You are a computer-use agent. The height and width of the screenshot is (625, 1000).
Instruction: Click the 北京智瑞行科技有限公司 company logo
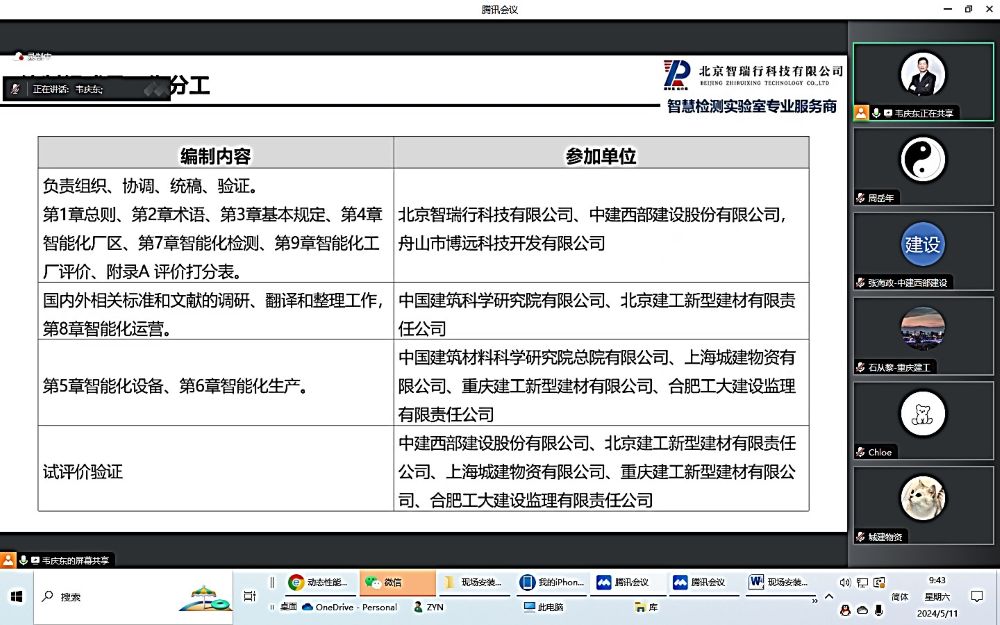click(x=677, y=74)
